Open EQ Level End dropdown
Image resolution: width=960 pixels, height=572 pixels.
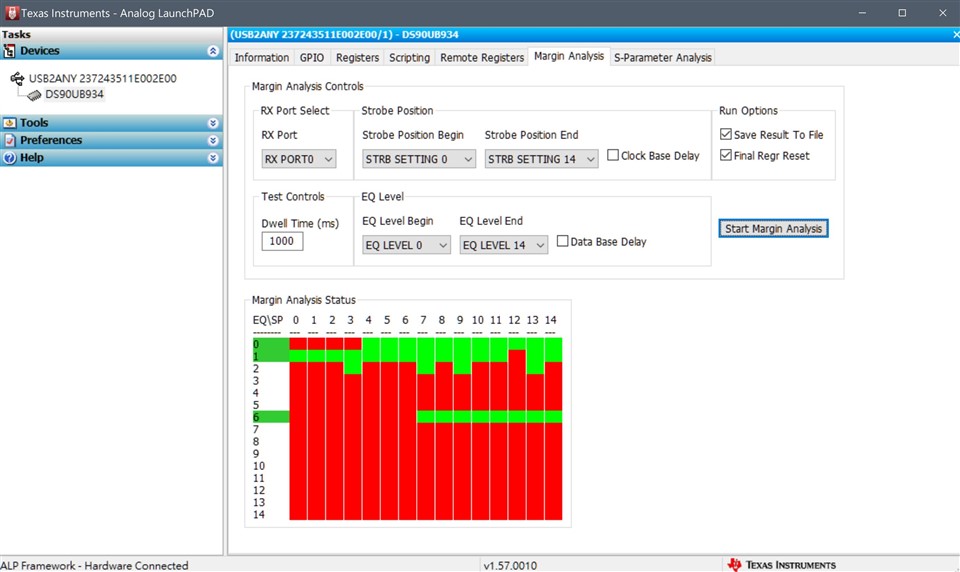click(x=503, y=245)
